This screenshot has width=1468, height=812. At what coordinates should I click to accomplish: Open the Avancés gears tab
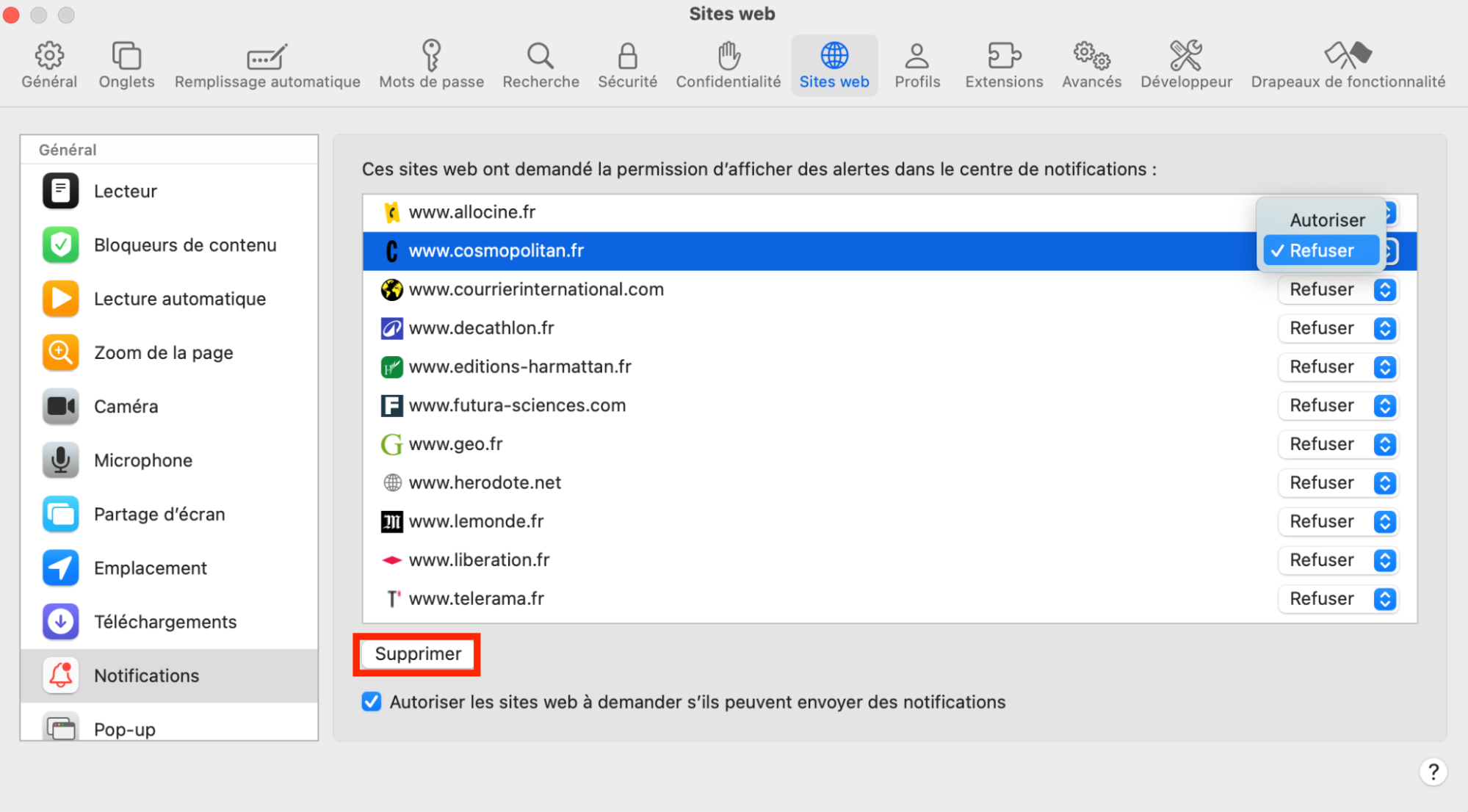tap(1091, 65)
